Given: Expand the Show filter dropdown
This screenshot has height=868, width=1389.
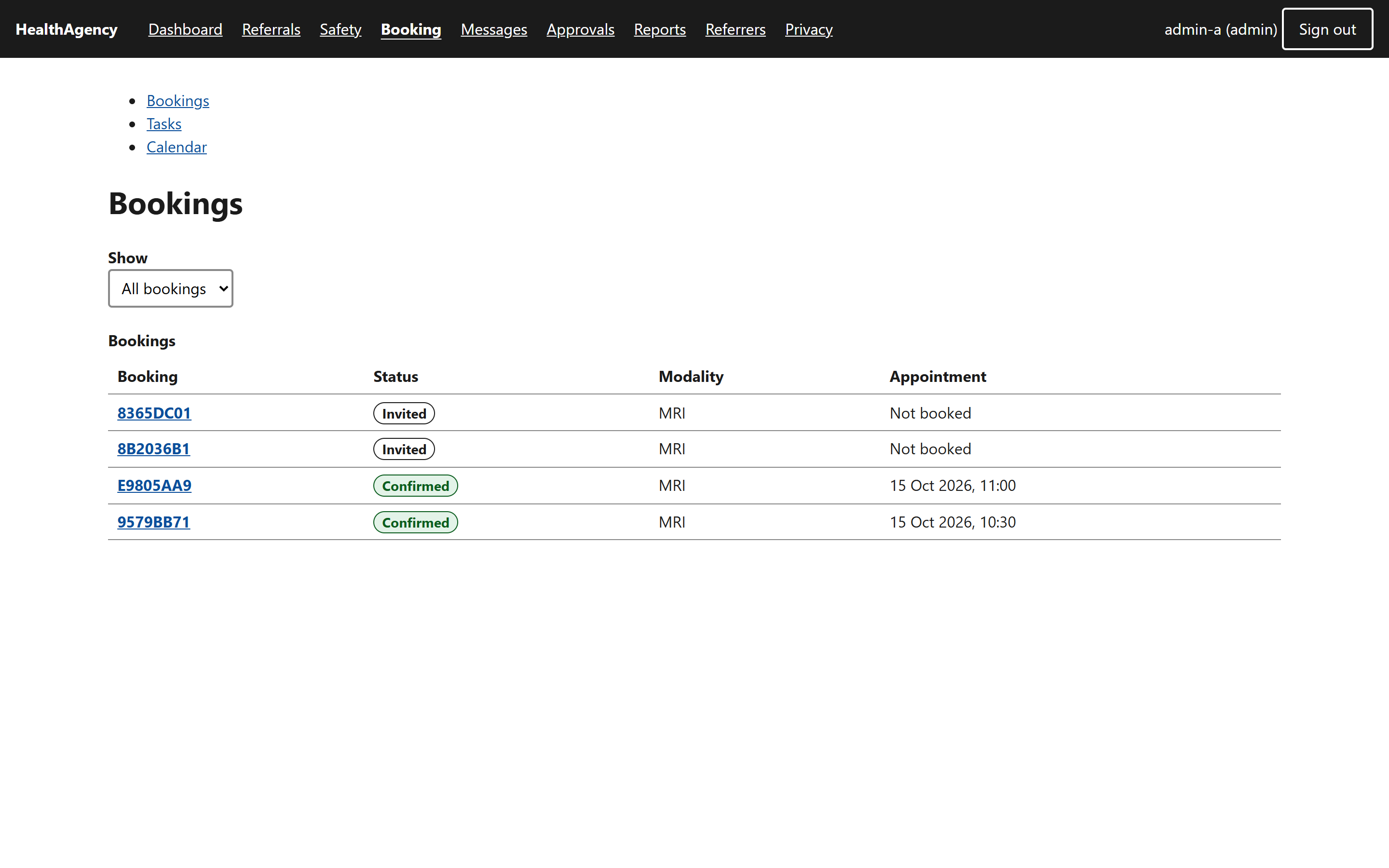Looking at the screenshot, I should pos(170,288).
